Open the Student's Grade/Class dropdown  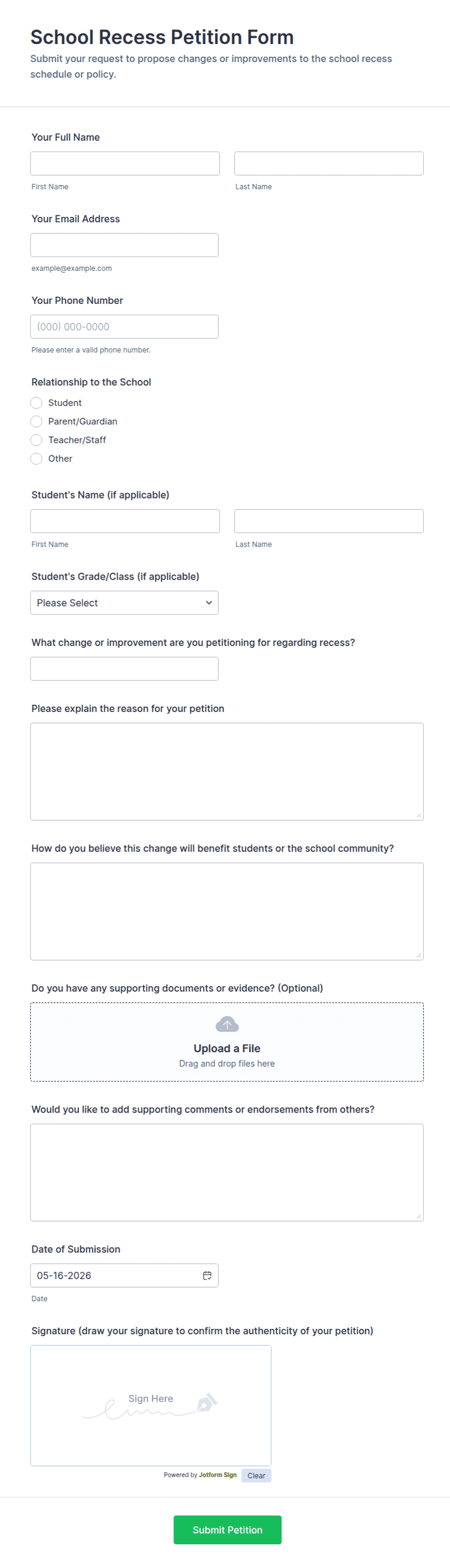click(124, 603)
